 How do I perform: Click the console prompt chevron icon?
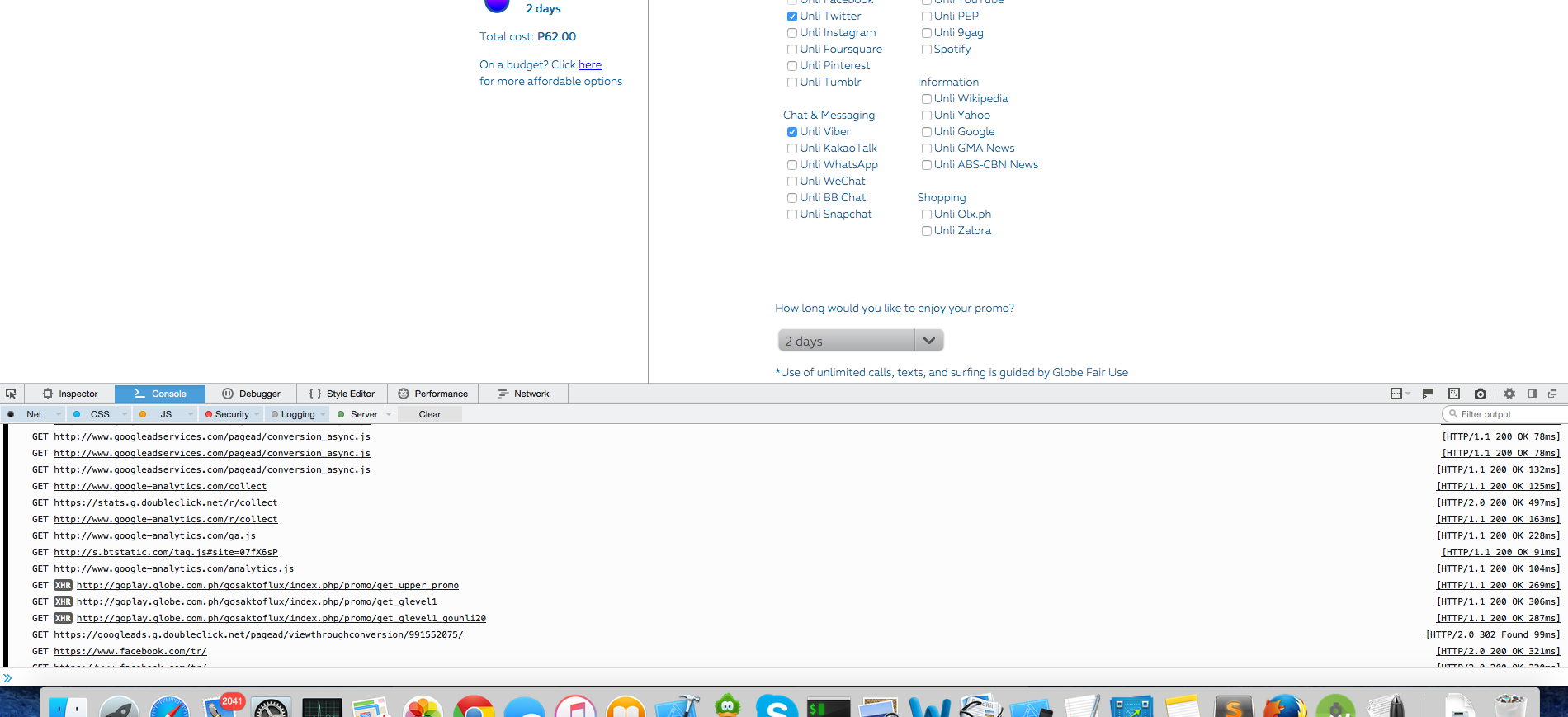pos(7,678)
